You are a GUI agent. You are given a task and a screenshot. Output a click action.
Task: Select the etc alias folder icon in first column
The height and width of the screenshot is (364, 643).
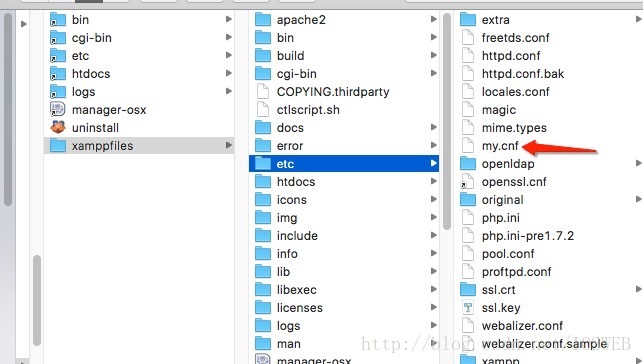pyautogui.click(x=58, y=56)
